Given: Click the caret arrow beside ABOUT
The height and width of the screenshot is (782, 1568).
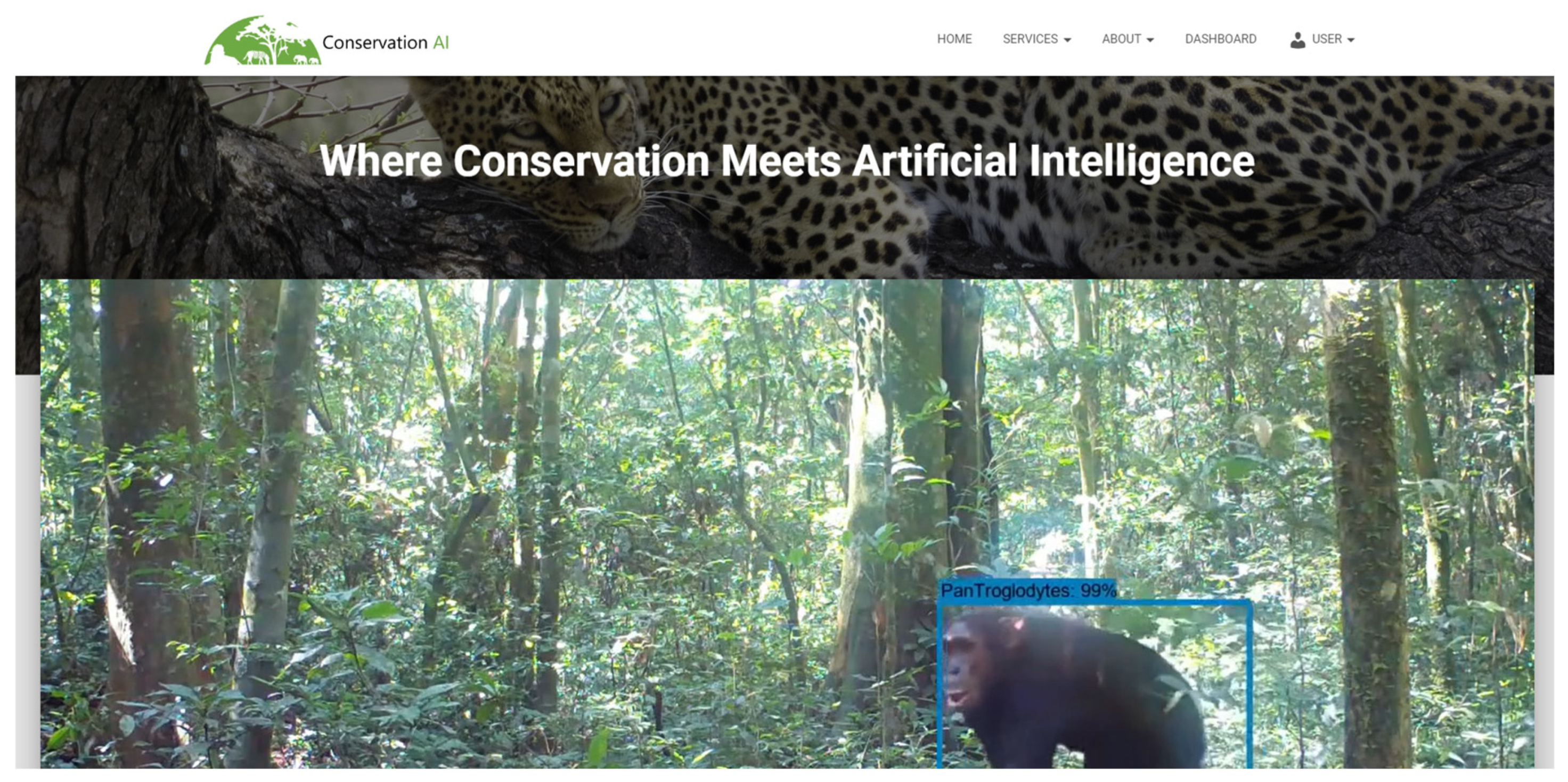Looking at the screenshot, I should [1150, 40].
